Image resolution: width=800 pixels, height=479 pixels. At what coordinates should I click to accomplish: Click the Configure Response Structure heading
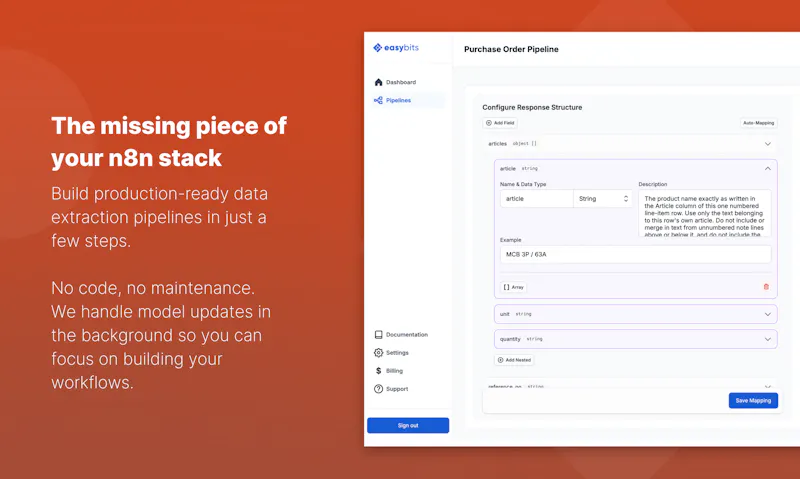coord(532,107)
